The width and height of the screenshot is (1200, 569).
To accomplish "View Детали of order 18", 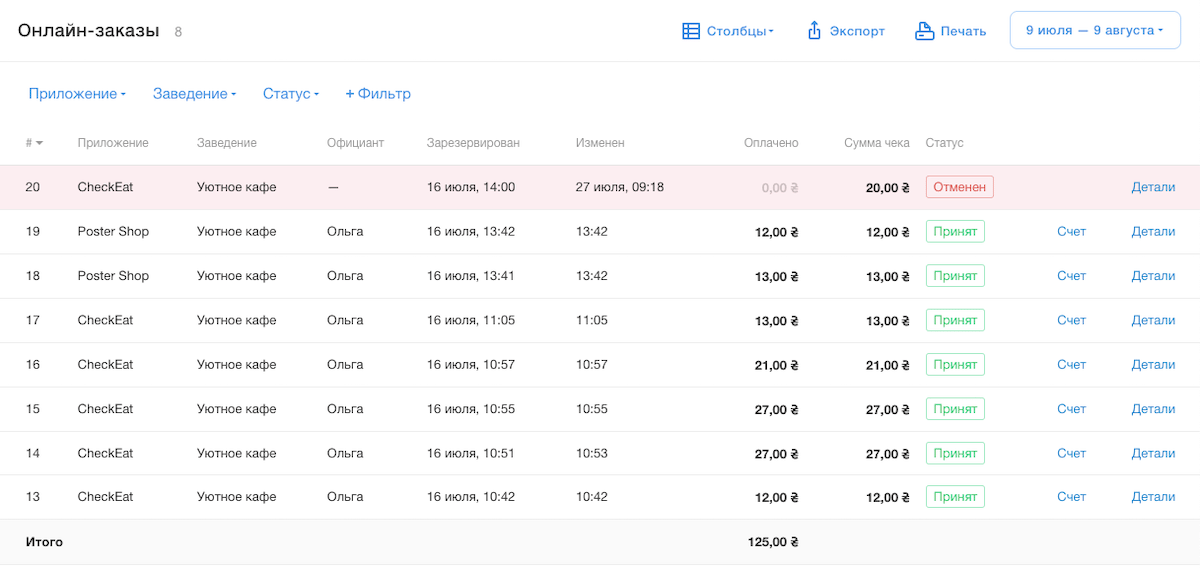I will tap(1153, 276).
